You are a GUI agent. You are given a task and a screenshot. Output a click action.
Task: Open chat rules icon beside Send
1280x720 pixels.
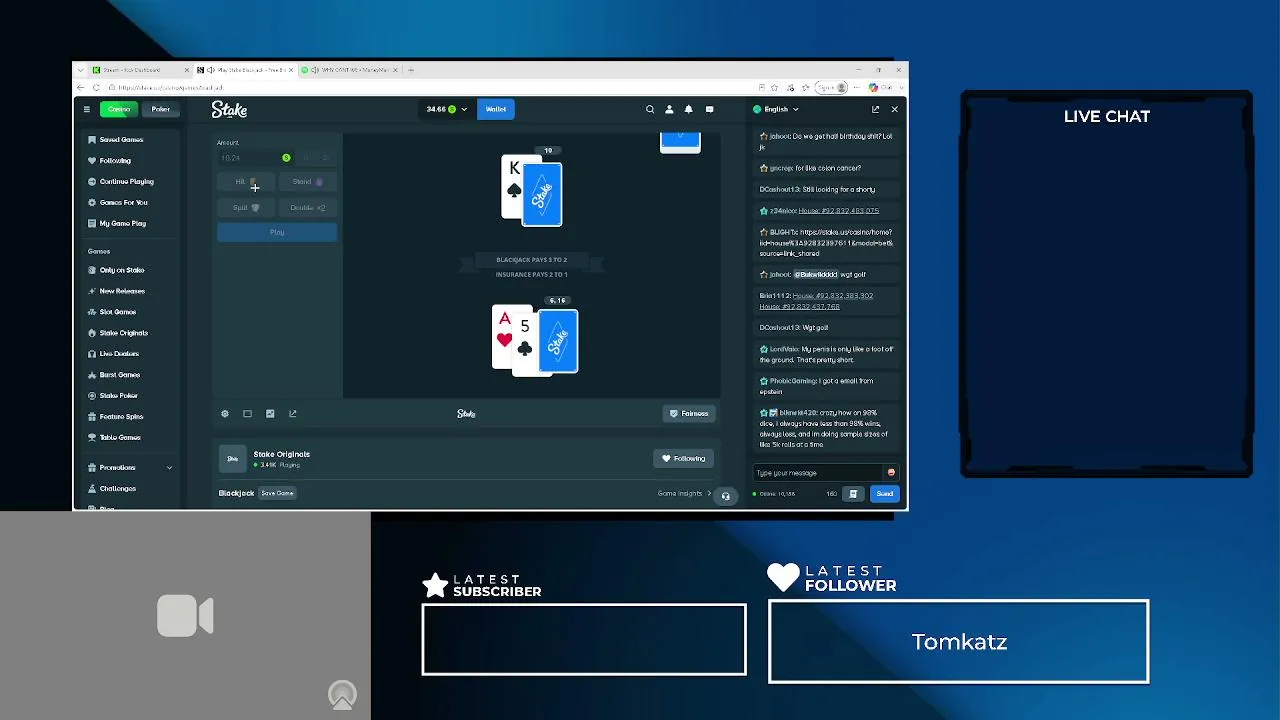point(853,494)
